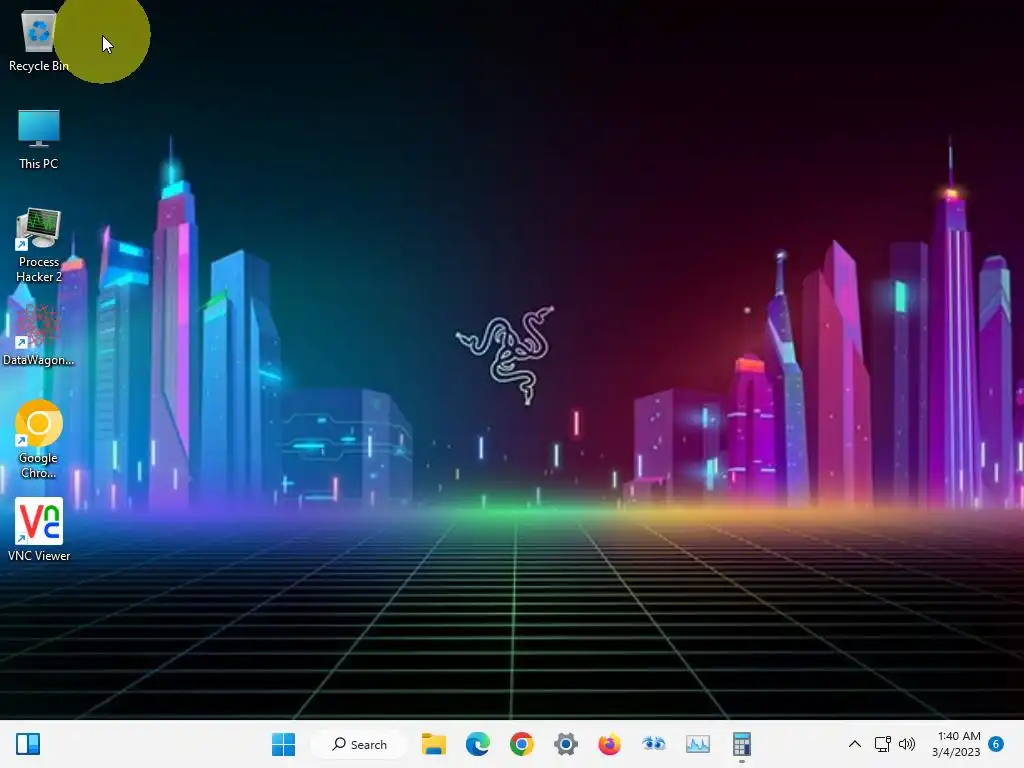This screenshot has width=1024, height=768.
Task: Open File Explorer from the taskbar
Action: (434, 744)
